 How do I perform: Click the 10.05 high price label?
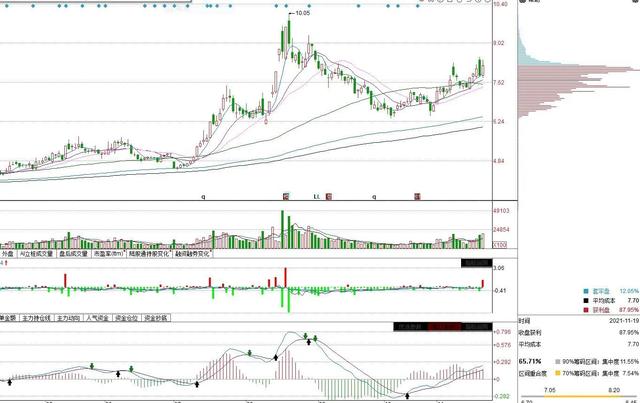302,13
